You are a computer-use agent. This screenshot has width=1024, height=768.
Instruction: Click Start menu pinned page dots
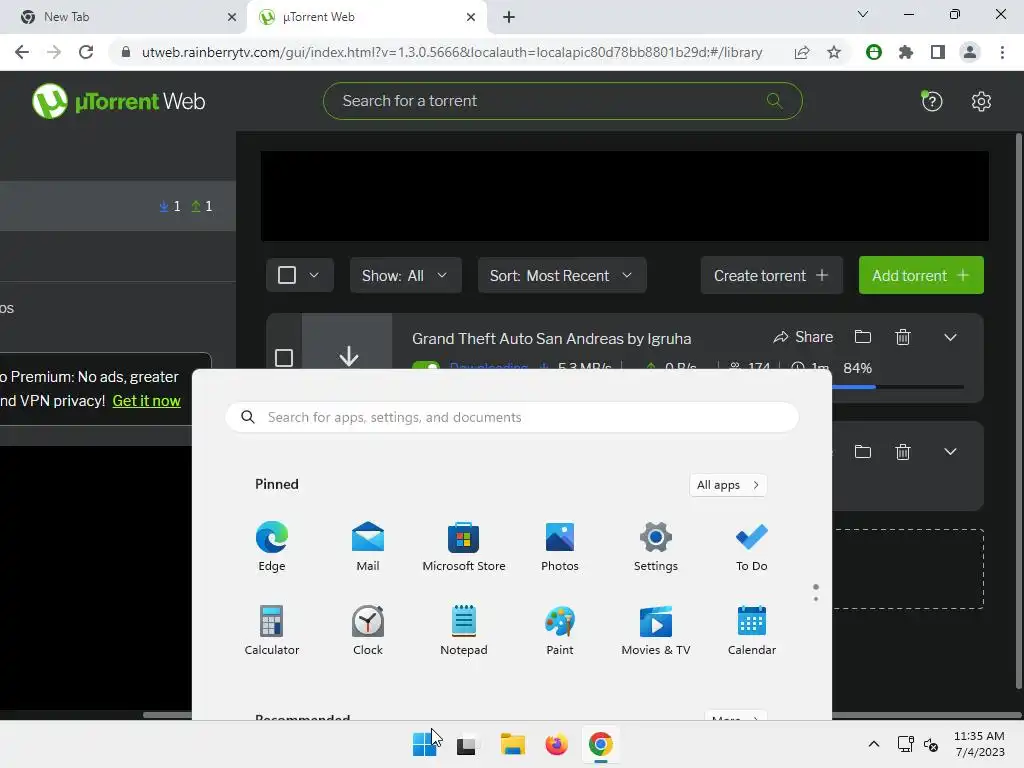pos(816,592)
